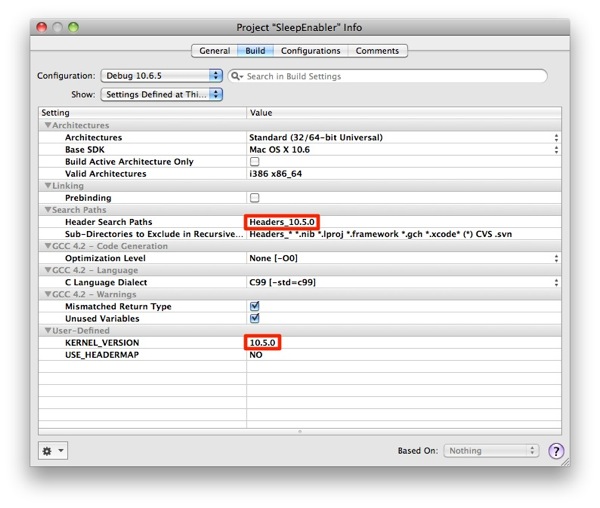Uncheck Mismatched Return Type warning

coord(254,306)
